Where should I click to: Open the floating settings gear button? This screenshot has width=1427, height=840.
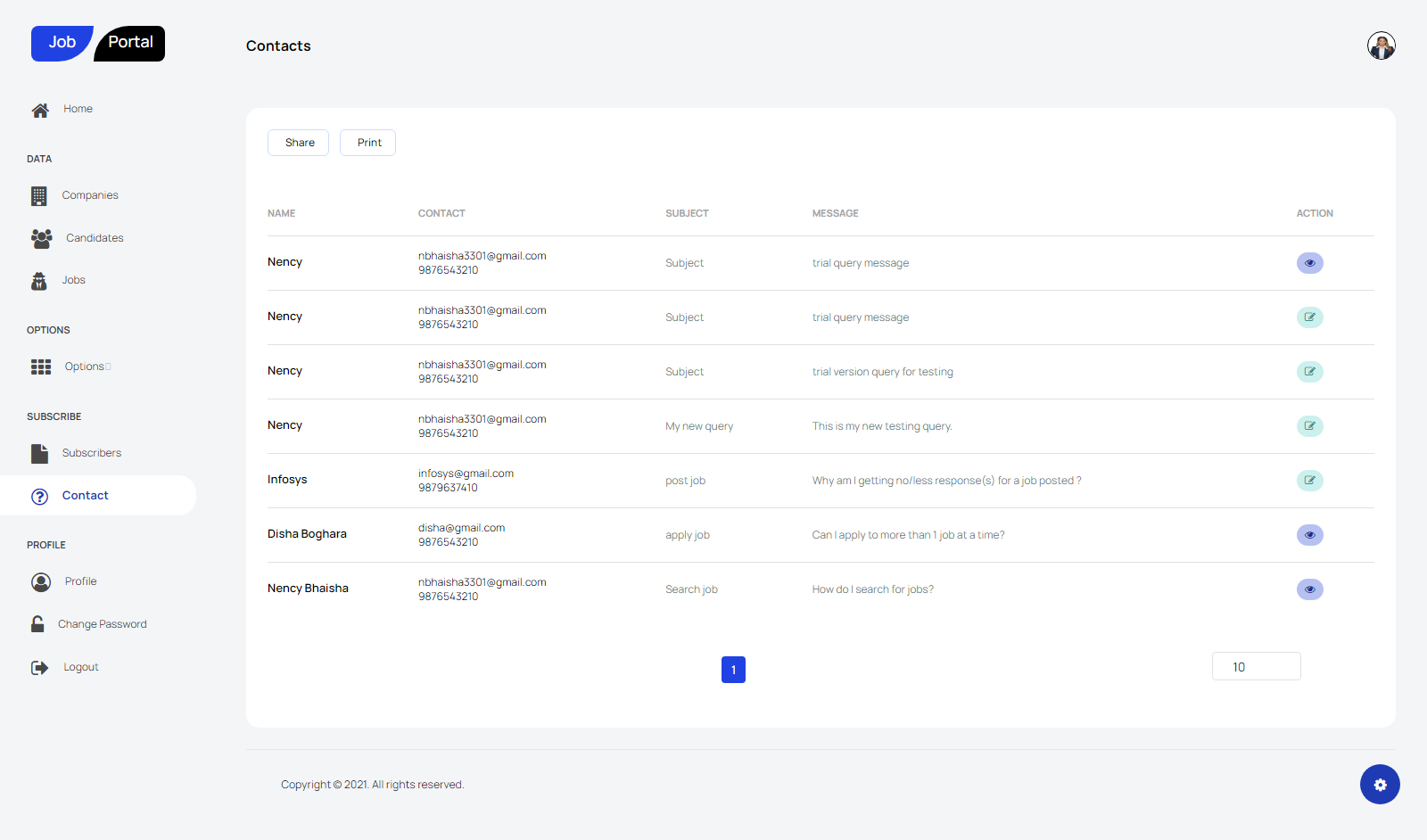(1380, 785)
